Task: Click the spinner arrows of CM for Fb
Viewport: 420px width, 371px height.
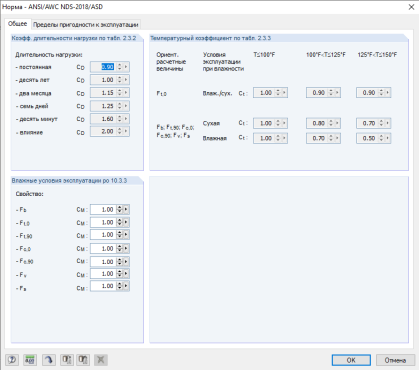Action: click(x=120, y=209)
